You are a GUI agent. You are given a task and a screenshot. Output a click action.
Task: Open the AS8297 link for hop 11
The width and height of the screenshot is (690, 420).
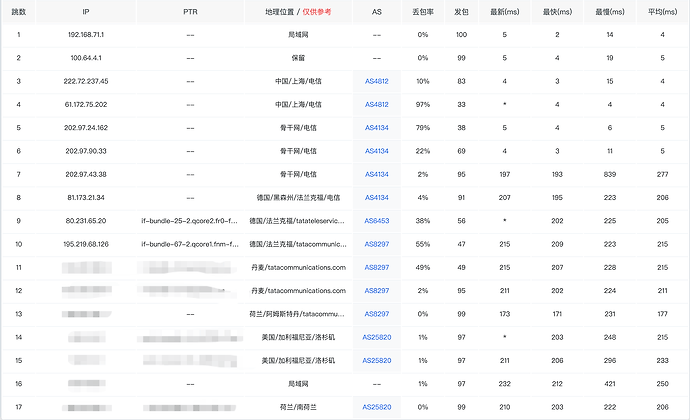[377, 267]
